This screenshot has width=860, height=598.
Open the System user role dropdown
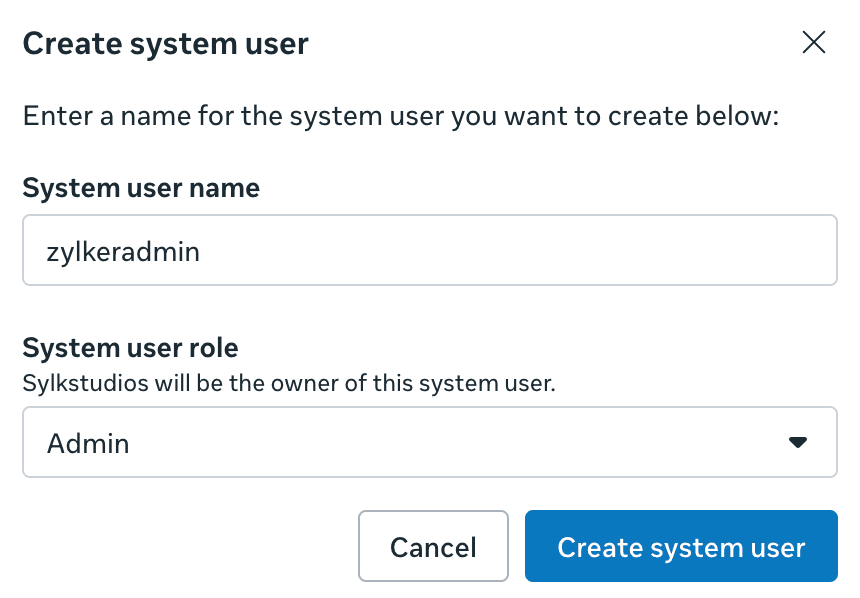(x=429, y=442)
